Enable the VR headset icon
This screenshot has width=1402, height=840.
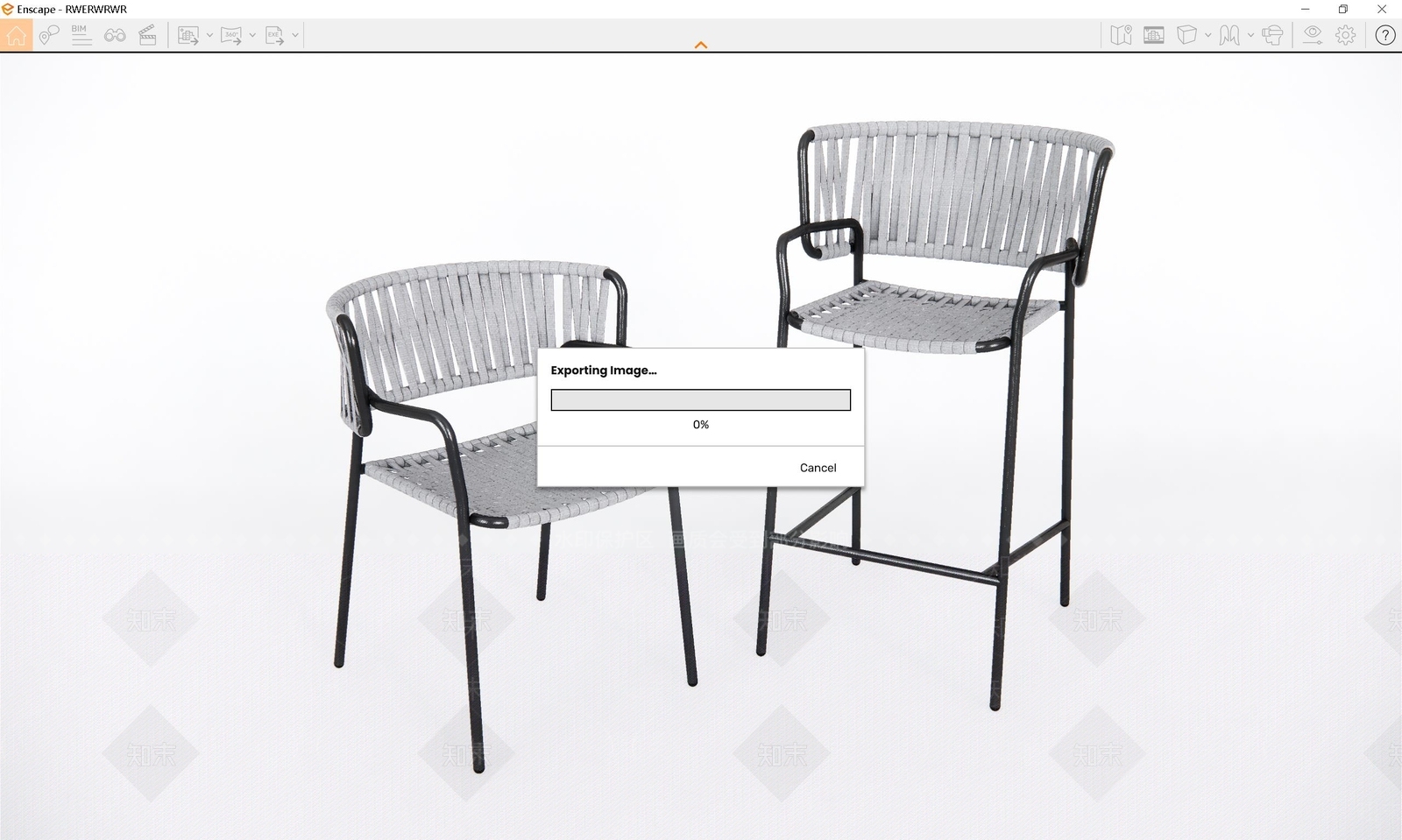pos(1272,35)
